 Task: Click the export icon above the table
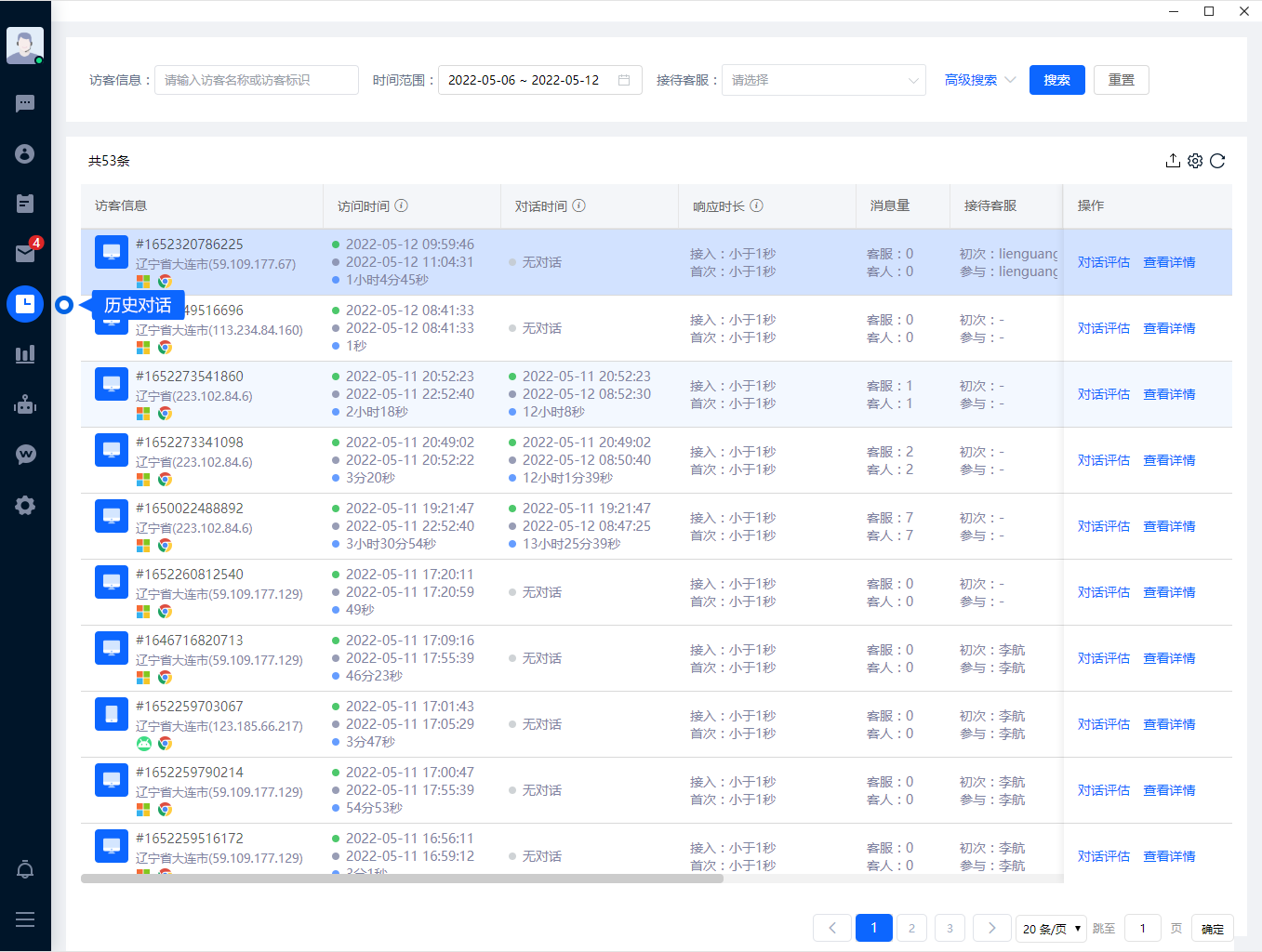[1173, 161]
